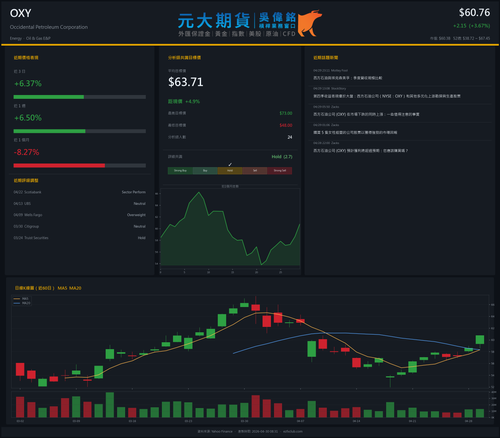Click the analyst count 24
This screenshot has height=438, width=500.
[290, 137]
